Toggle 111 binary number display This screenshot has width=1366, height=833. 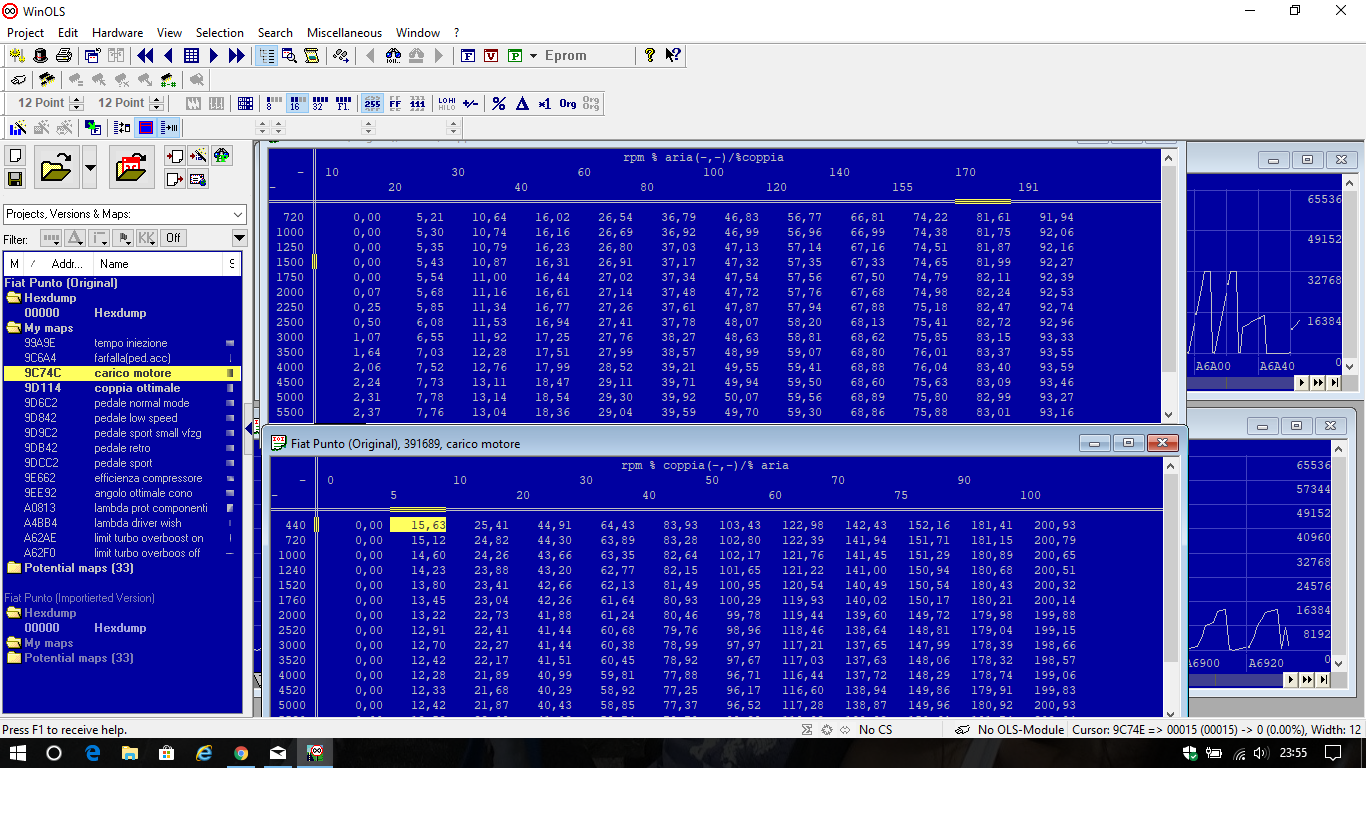pyautogui.click(x=418, y=103)
